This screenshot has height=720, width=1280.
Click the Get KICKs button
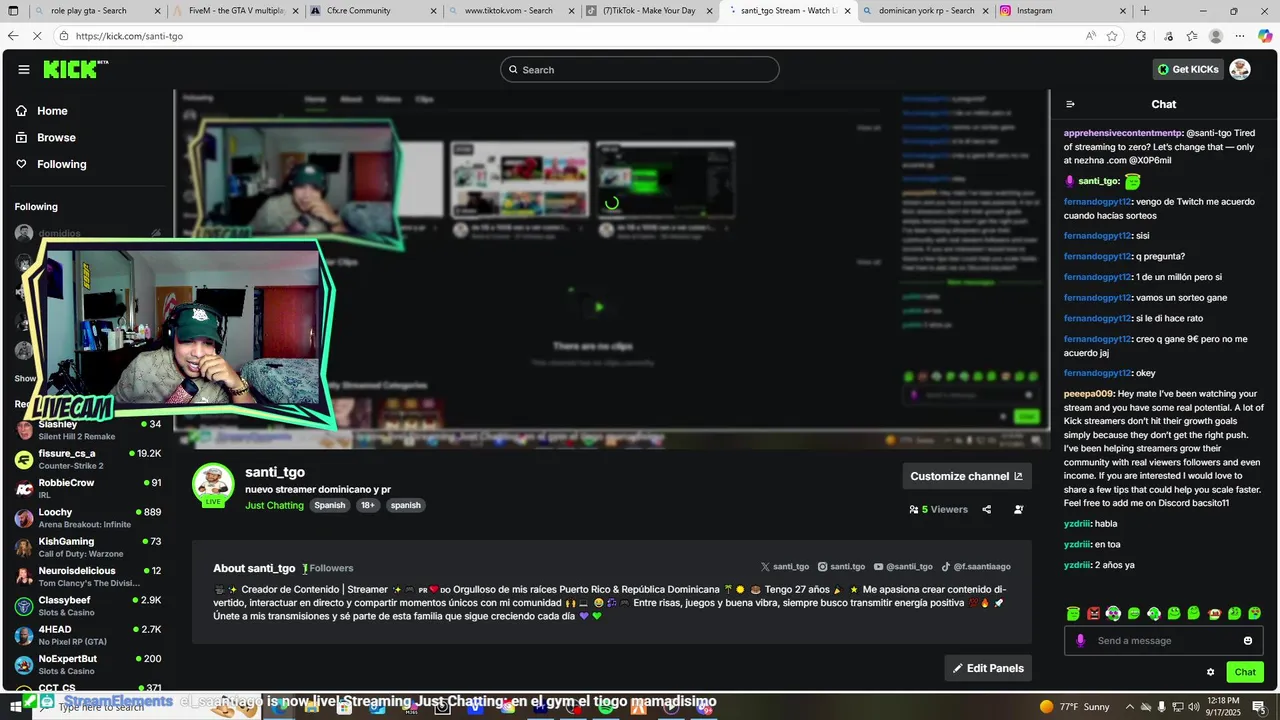(x=1188, y=70)
